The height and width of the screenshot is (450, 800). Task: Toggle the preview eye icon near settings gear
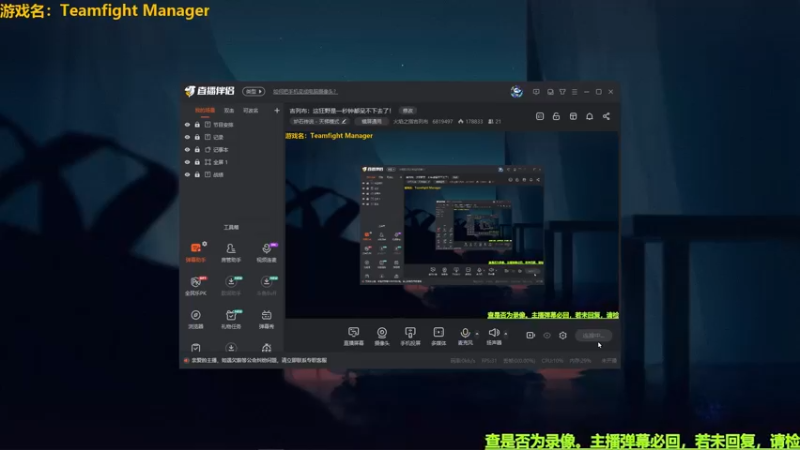point(547,335)
